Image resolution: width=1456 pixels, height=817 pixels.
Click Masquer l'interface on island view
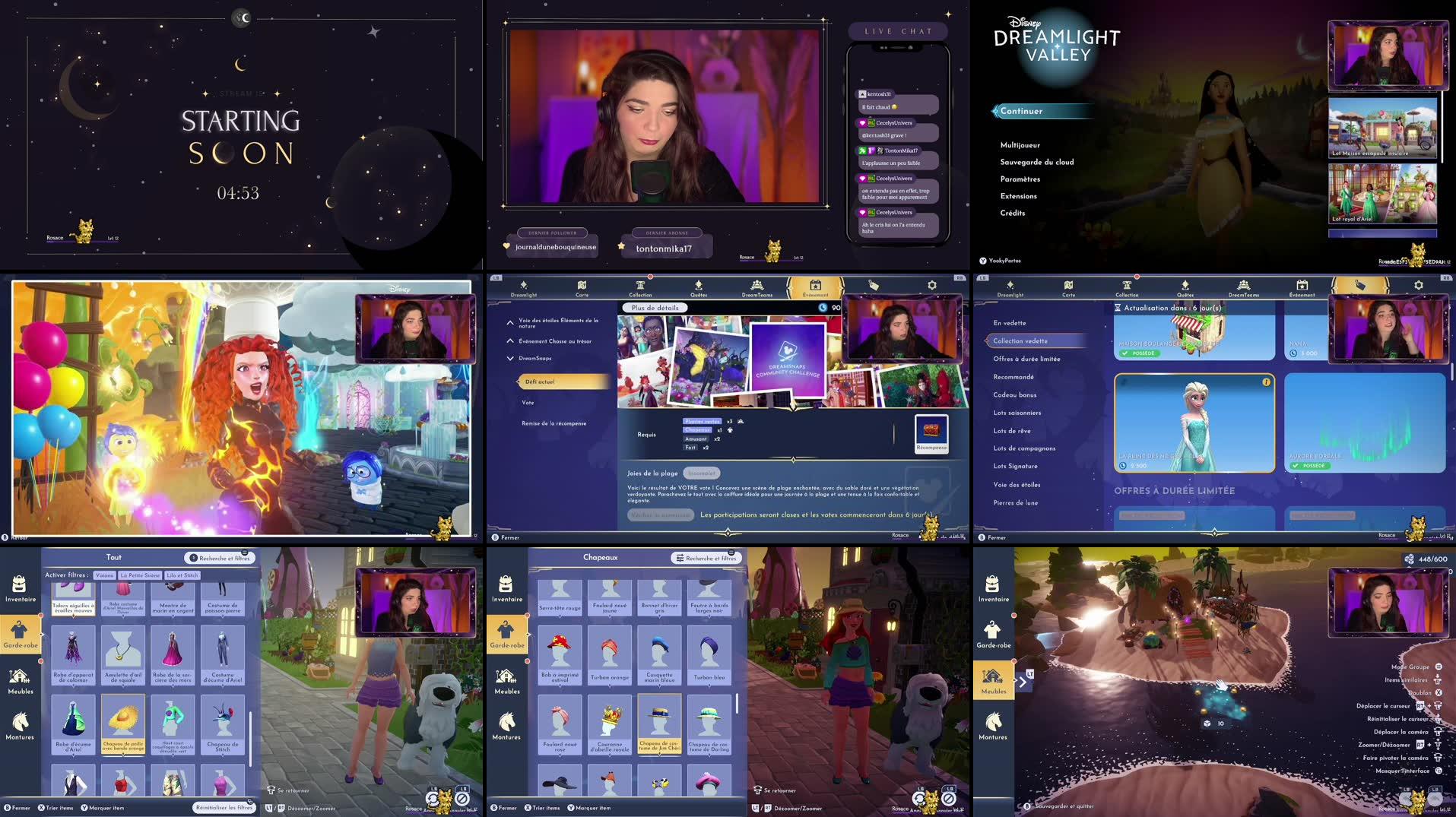(1410, 771)
